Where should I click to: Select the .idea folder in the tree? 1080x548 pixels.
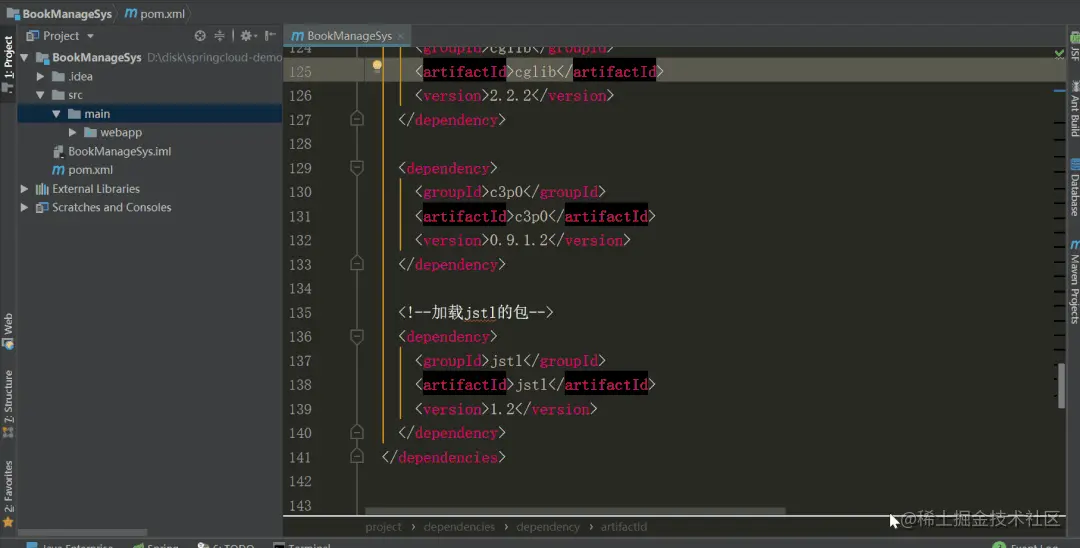(72, 76)
